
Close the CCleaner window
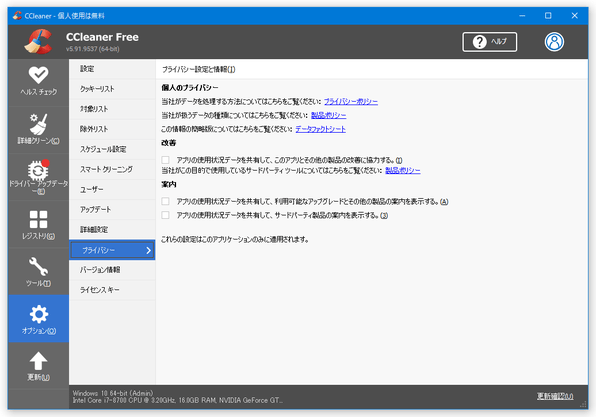[574, 16]
